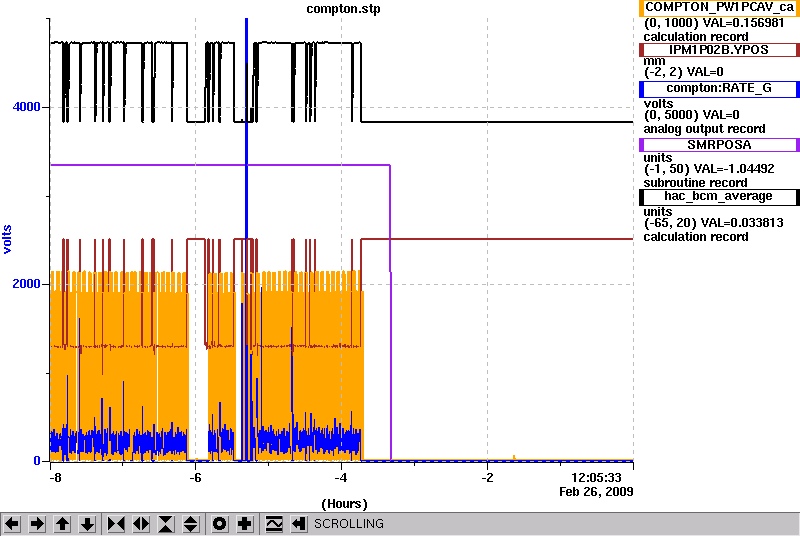800x536 pixels.
Task: Zoom out on the vertical axis (diamond icon)
Action: [x=190, y=524]
